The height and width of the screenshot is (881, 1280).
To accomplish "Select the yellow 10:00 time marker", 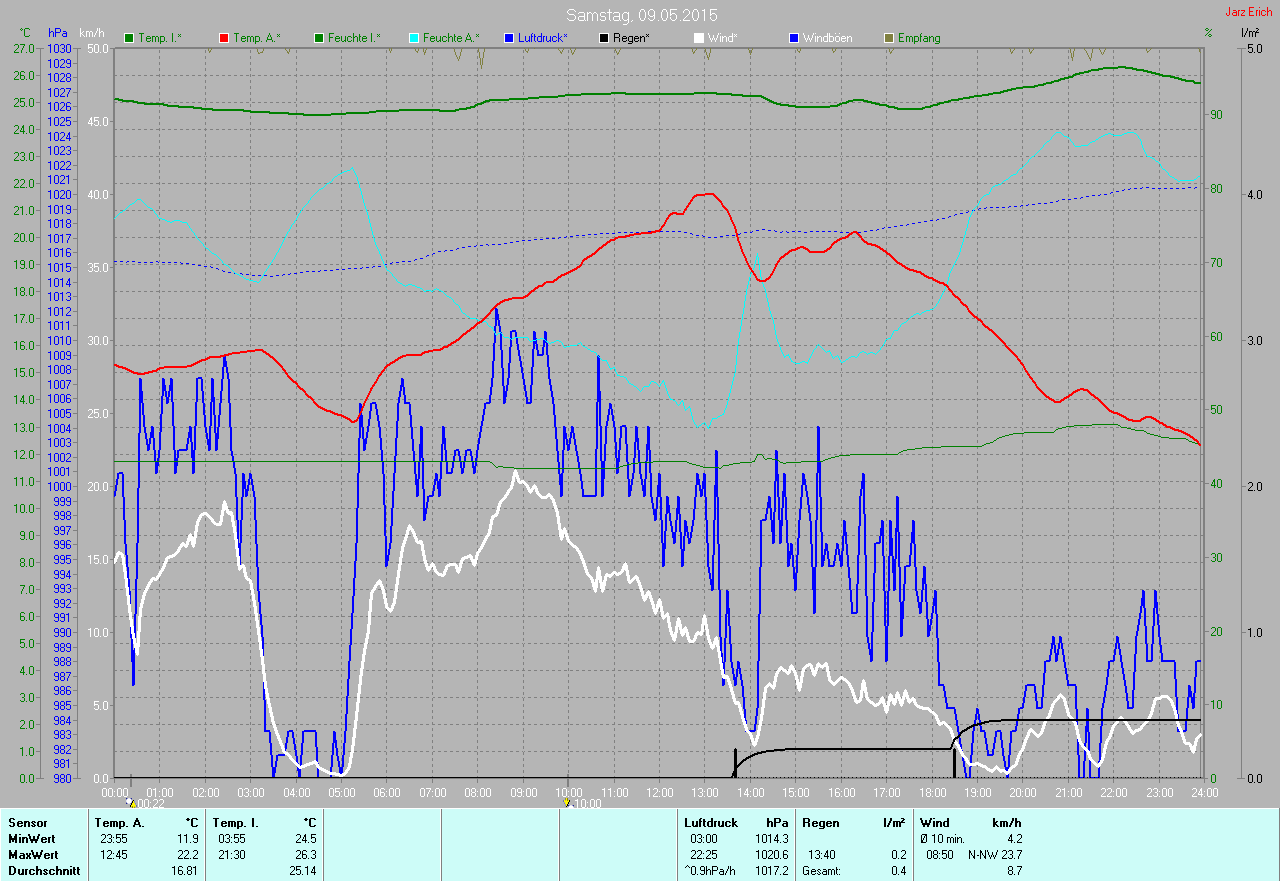I will pos(567,802).
